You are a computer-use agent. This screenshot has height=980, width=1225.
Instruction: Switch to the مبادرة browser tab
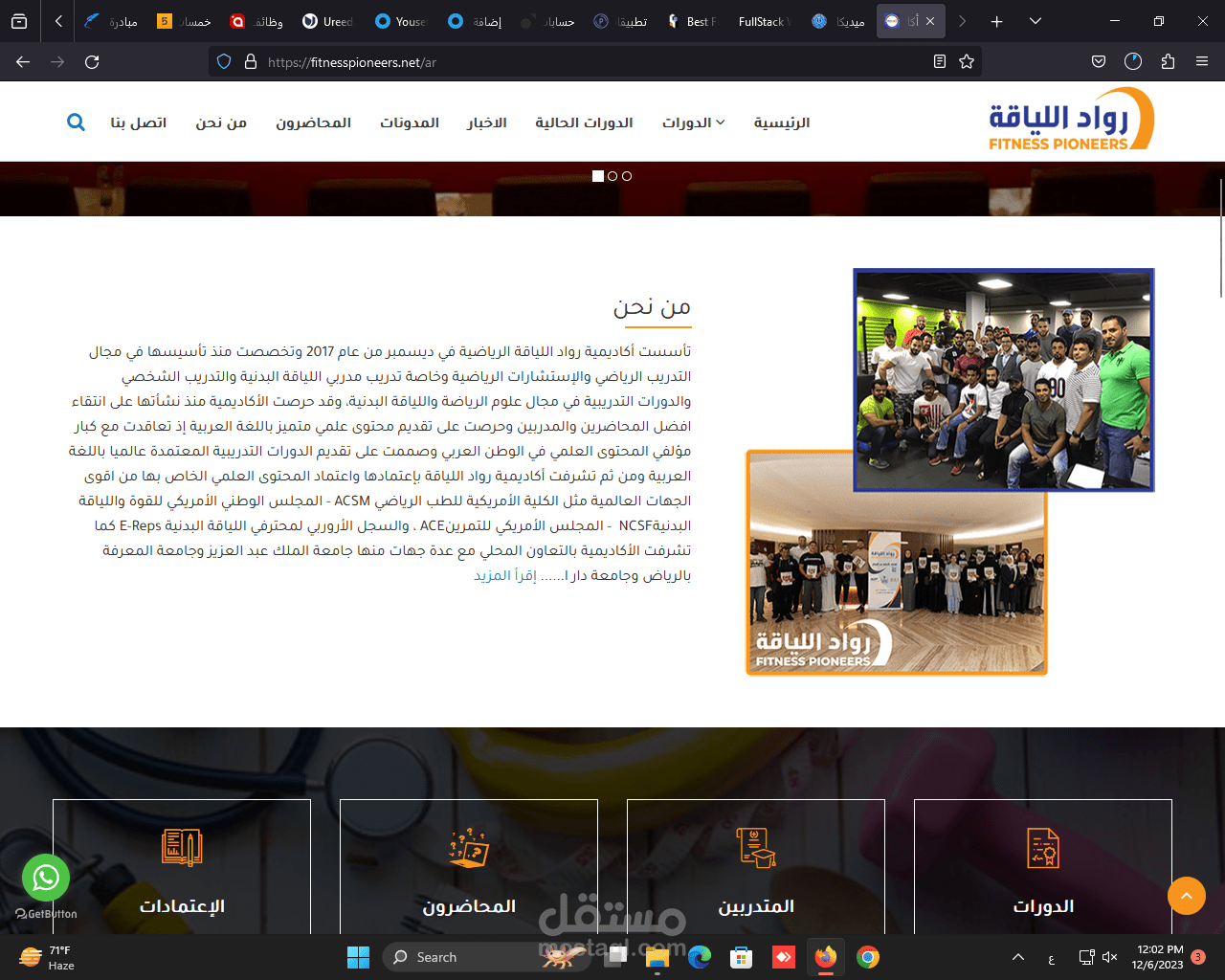[x=111, y=21]
